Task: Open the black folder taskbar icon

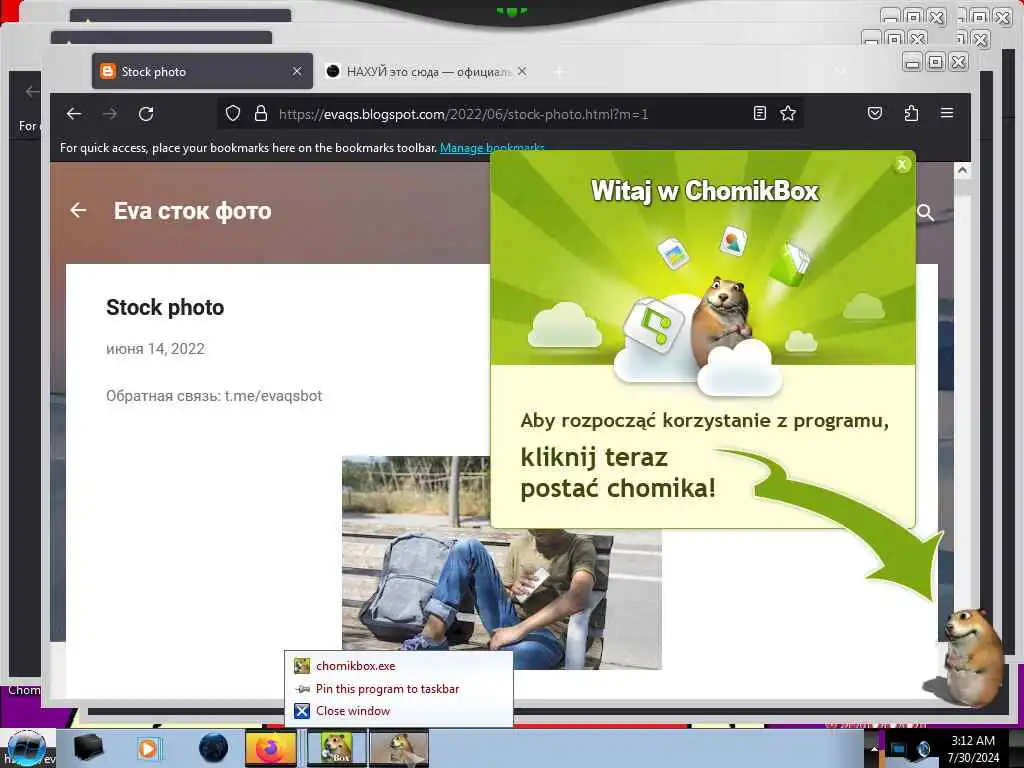Action: pos(88,748)
